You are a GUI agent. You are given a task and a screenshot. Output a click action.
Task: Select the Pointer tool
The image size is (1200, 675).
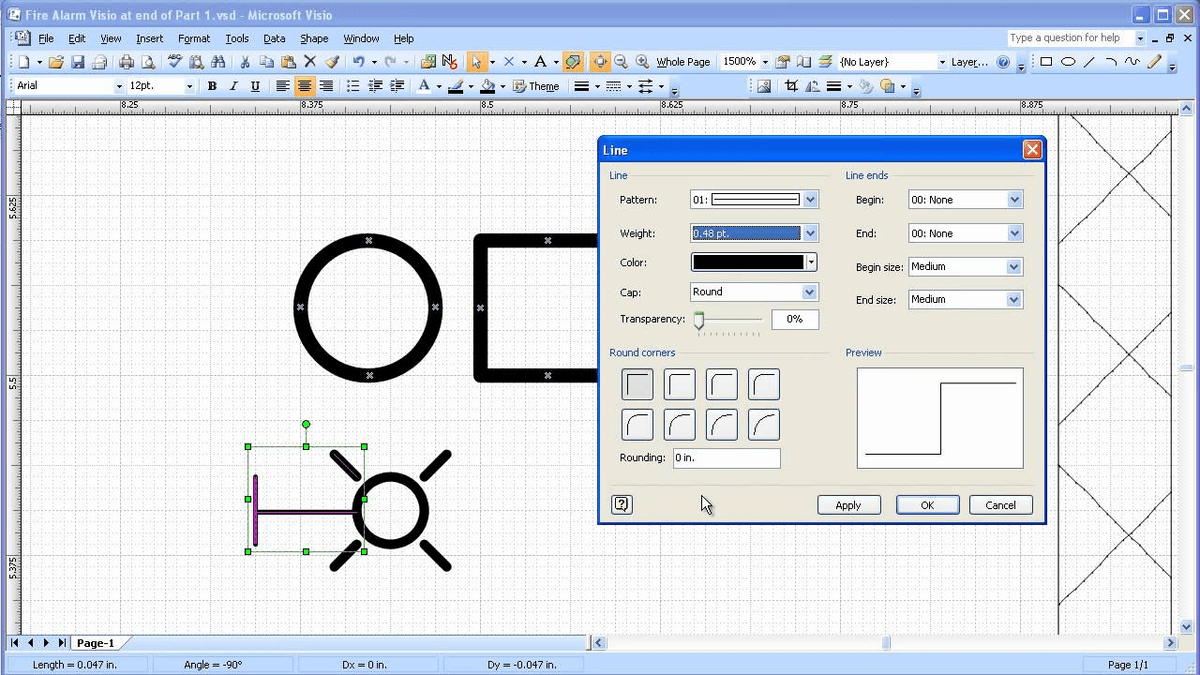pos(474,62)
